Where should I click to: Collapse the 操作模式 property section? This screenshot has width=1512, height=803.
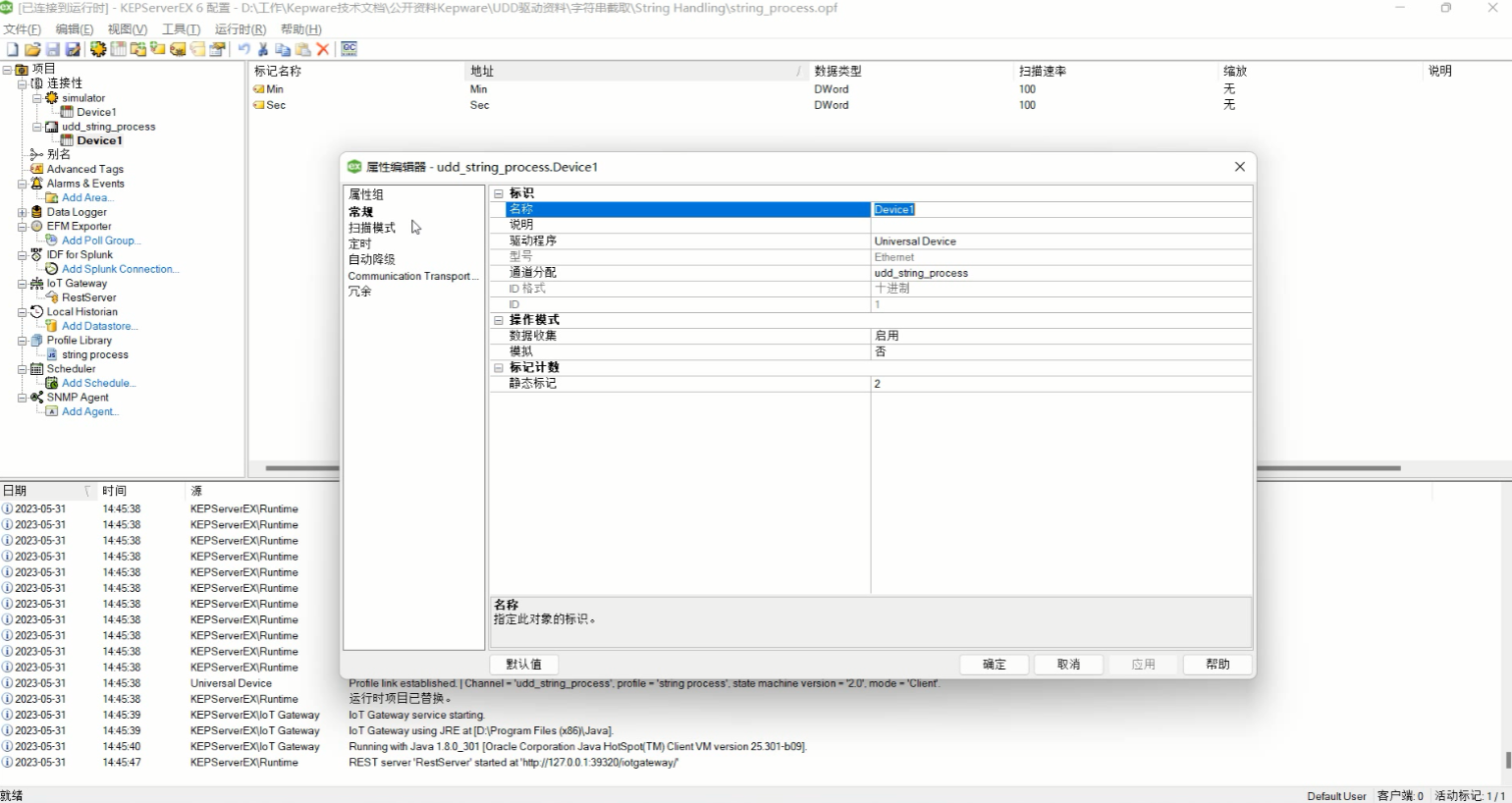point(499,320)
